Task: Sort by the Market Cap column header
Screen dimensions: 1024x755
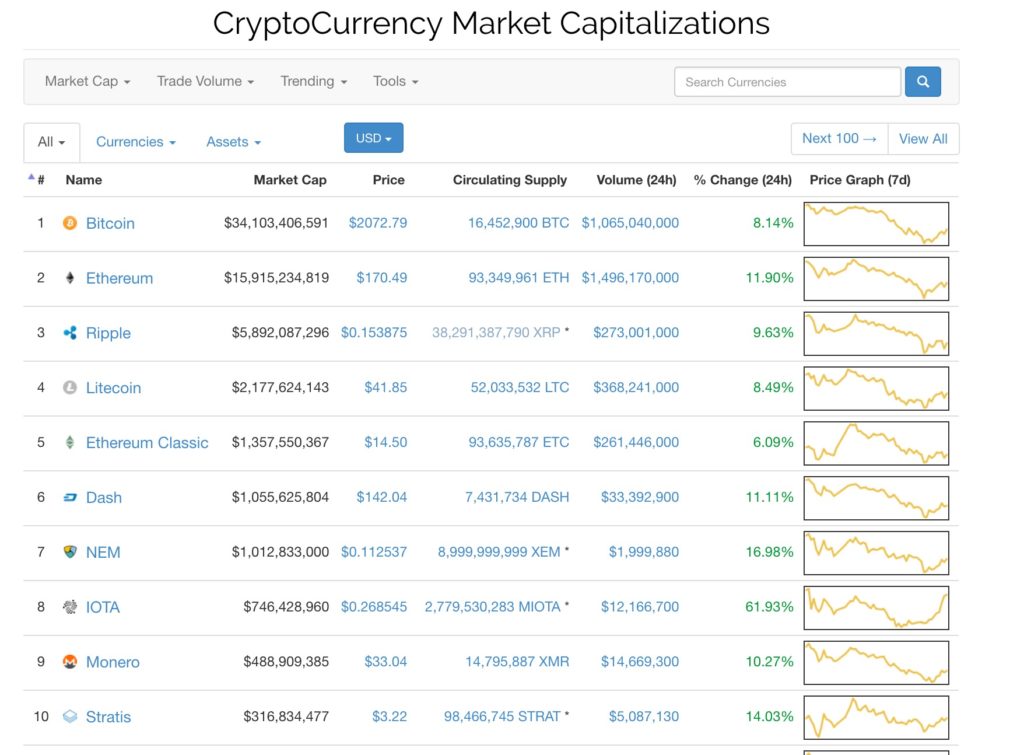Action: click(x=290, y=180)
